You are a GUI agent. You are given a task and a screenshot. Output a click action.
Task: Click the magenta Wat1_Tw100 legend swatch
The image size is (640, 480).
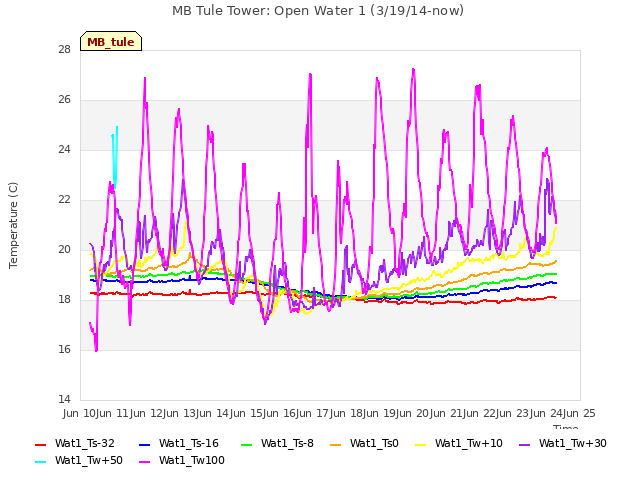pos(145,462)
